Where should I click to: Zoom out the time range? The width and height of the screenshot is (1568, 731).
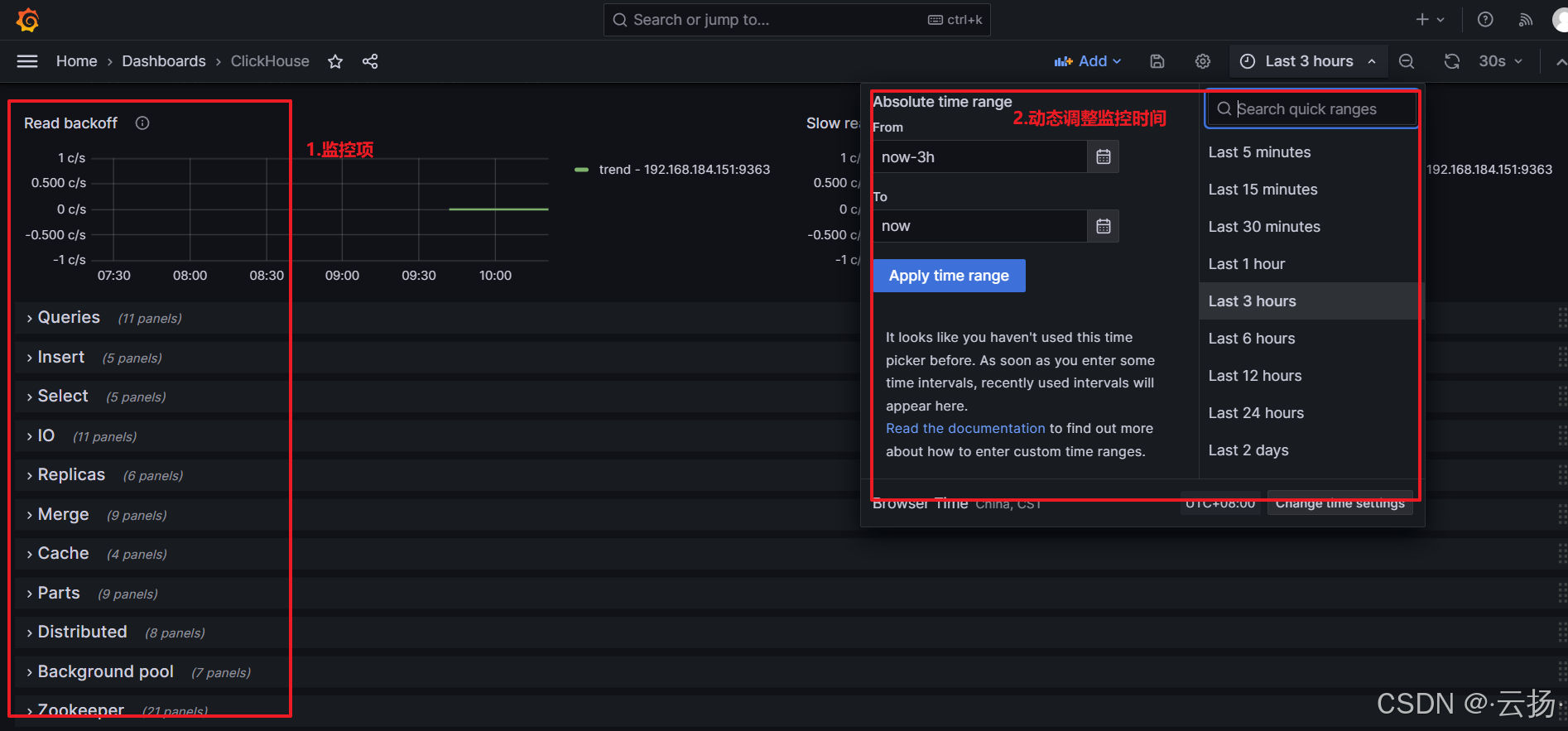tap(1407, 61)
